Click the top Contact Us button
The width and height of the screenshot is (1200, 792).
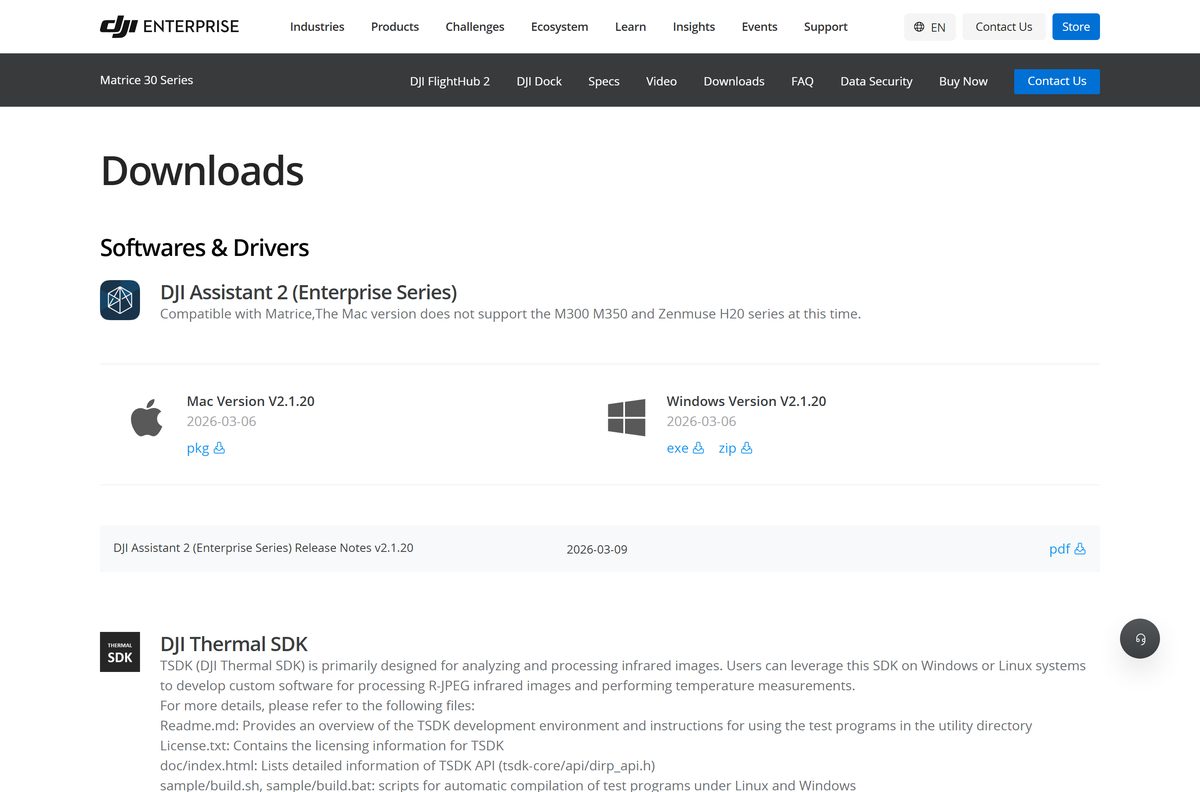click(1004, 27)
